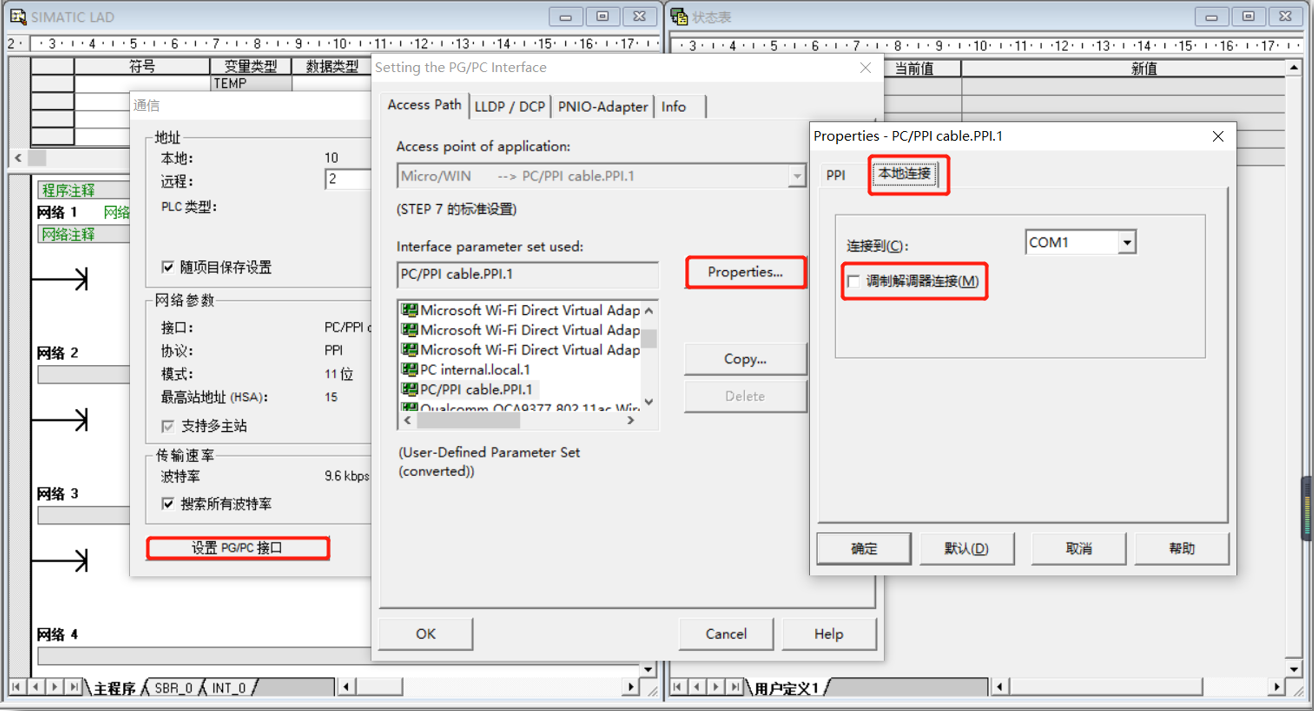
Task: Open the SBR_0 tab
Action: (x=173, y=688)
